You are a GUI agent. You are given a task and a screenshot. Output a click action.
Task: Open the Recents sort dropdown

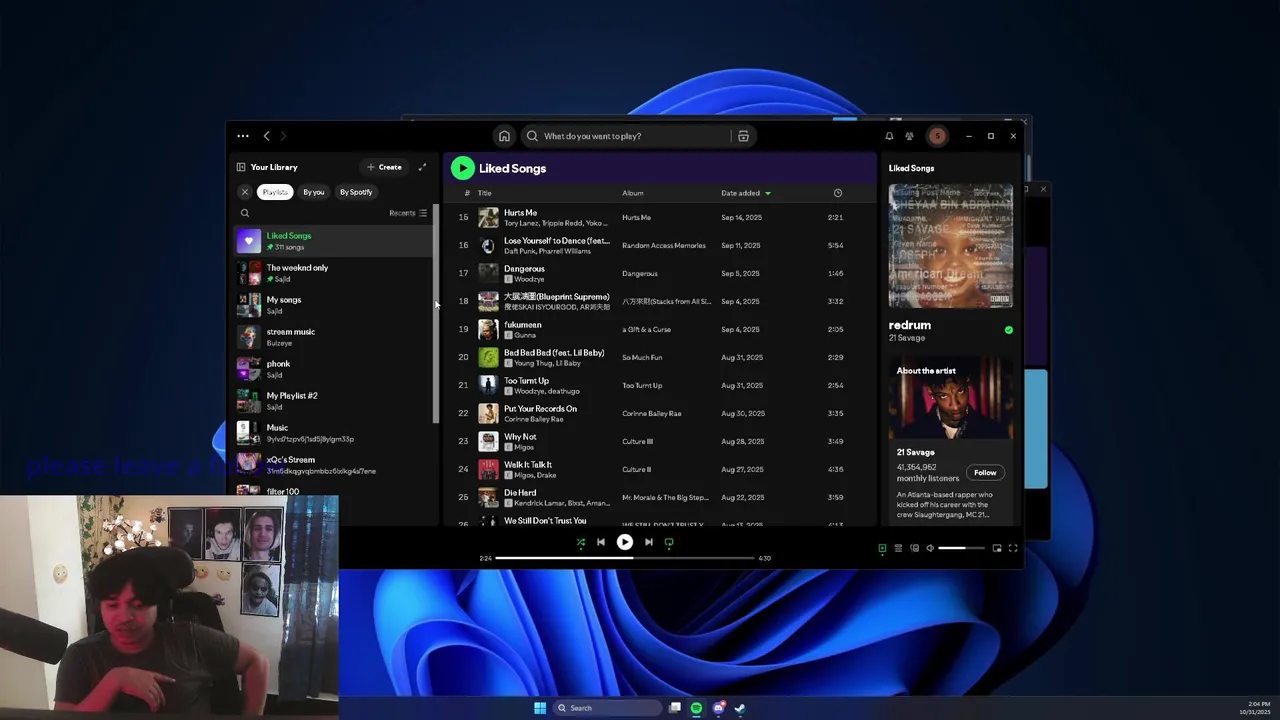point(408,213)
